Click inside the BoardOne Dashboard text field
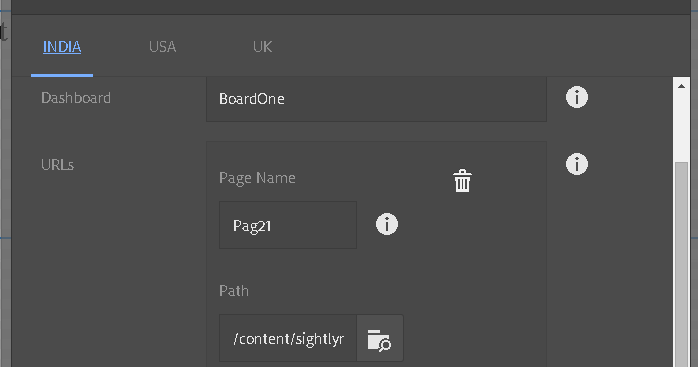Screen dimensions: 698x367 [376, 99]
